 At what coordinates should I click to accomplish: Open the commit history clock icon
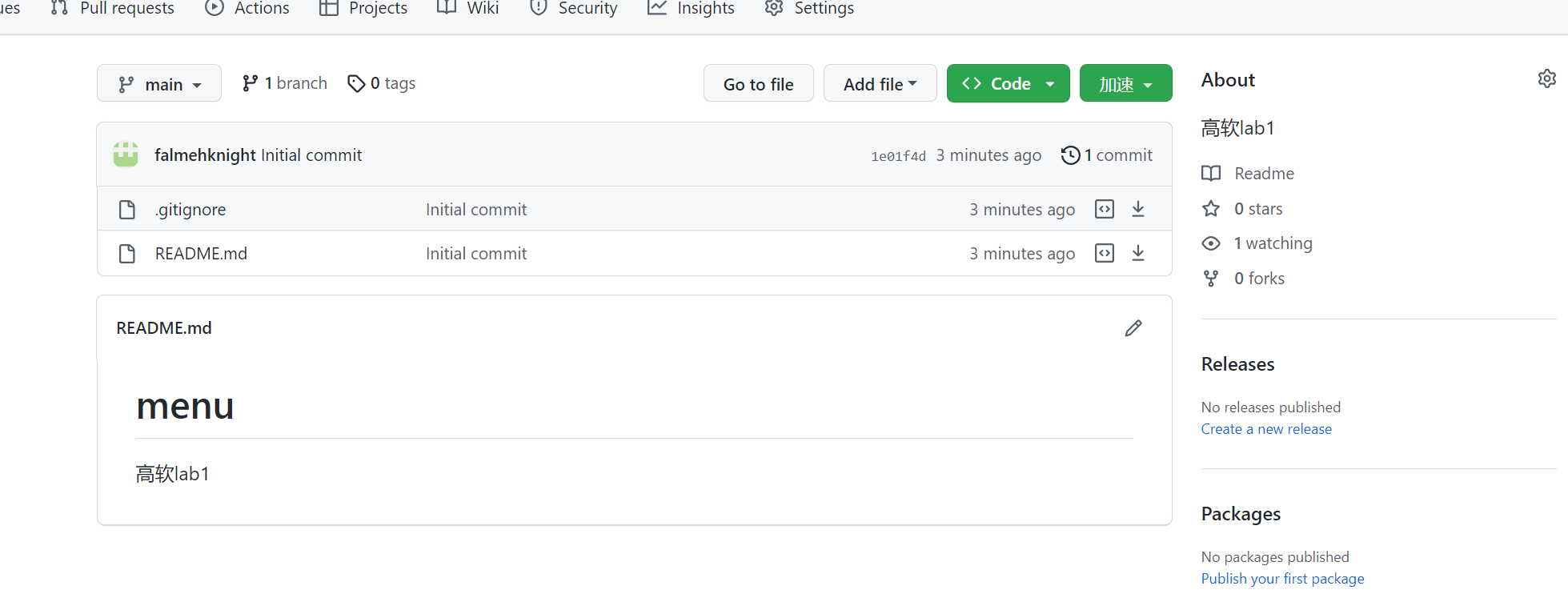tap(1070, 155)
